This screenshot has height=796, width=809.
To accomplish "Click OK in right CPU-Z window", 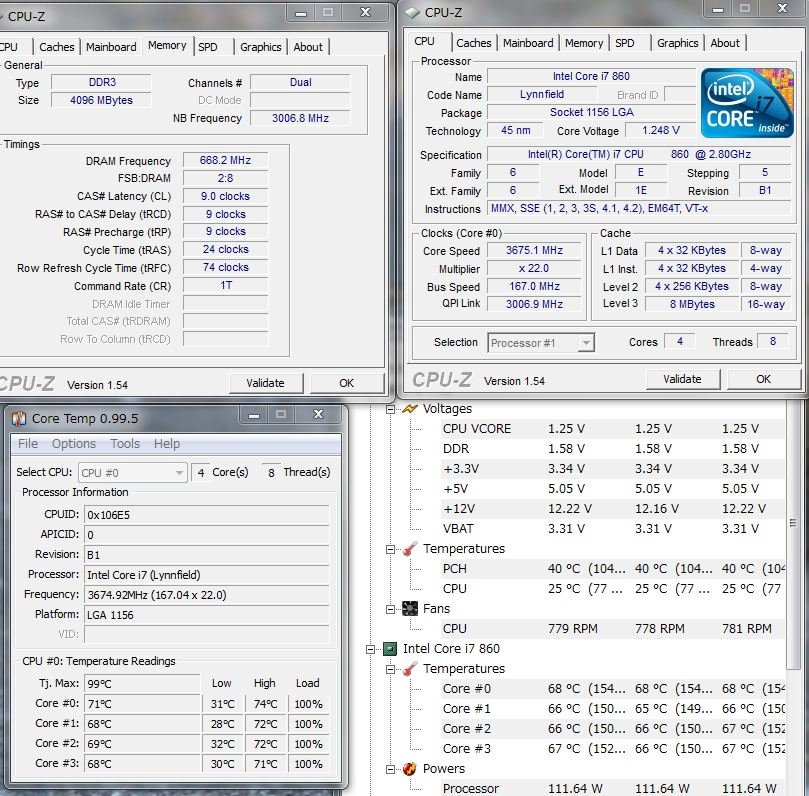I will click(763, 379).
